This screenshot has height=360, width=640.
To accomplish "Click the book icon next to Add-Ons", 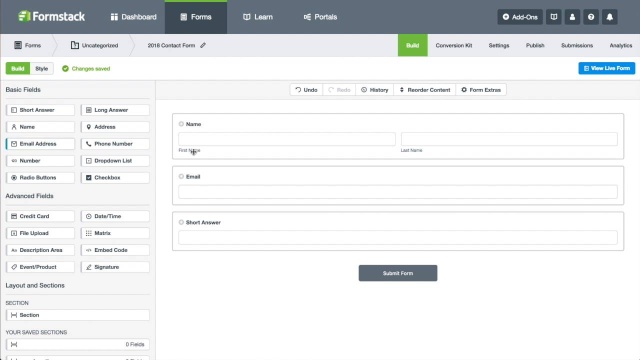I will coord(553,17).
